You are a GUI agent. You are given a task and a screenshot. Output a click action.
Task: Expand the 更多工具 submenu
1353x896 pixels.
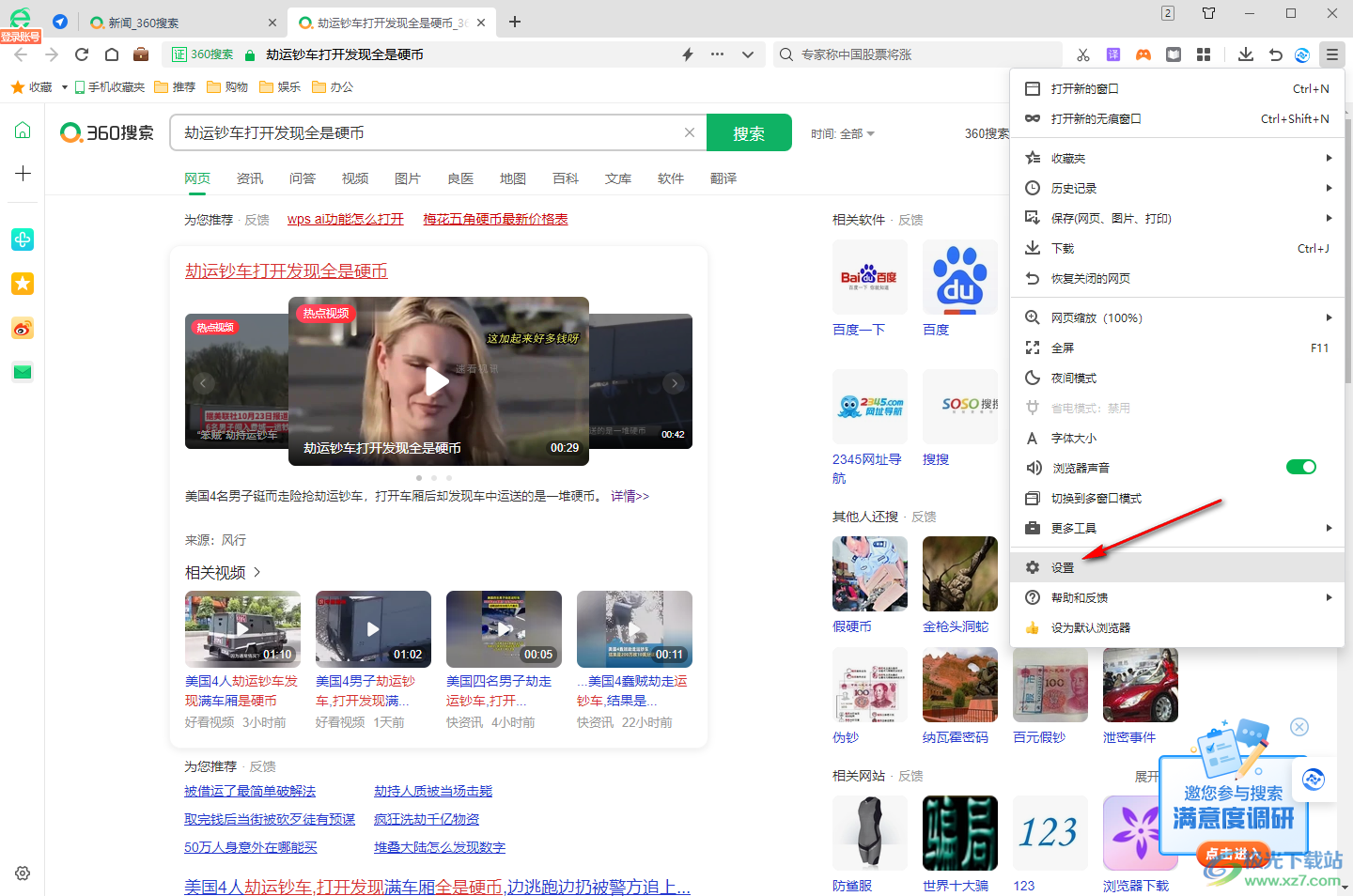point(1178,528)
